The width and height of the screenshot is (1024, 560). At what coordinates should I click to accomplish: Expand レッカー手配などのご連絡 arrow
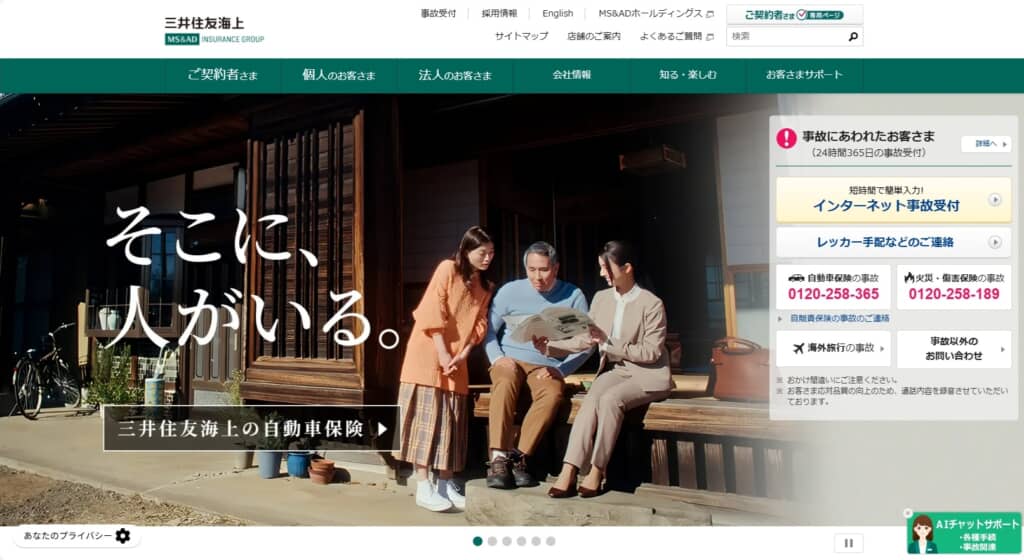pyautogui.click(x=994, y=242)
